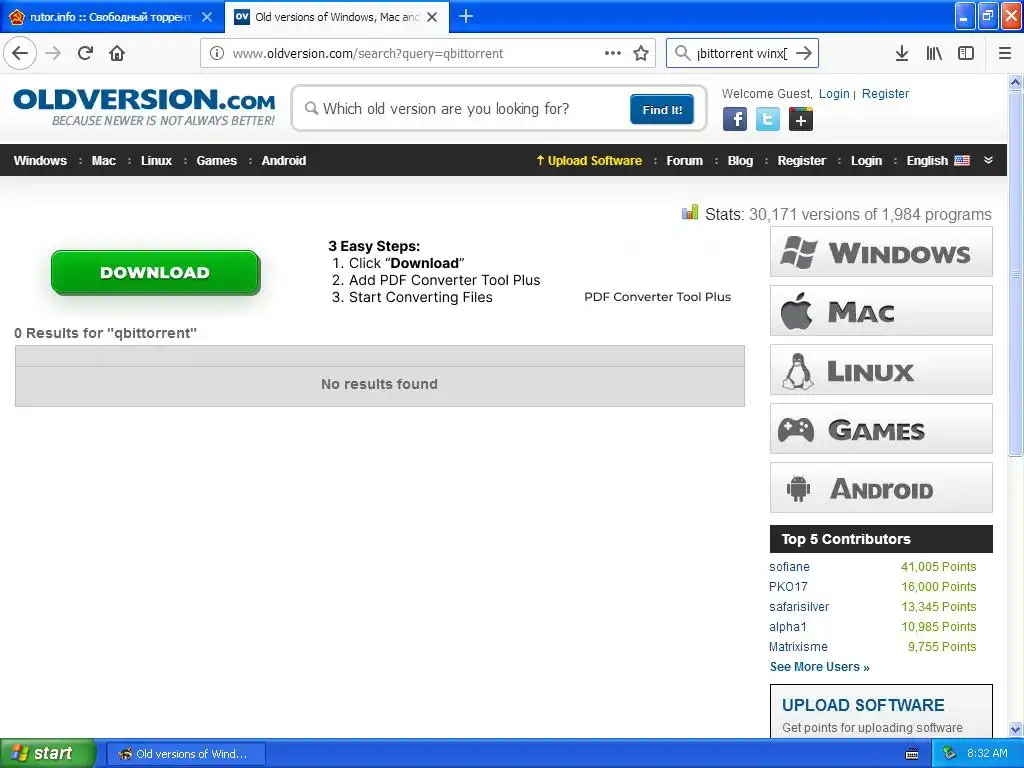Go back with the browser back arrow
Image resolution: width=1024 pixels, height=768 pixels.
point(20,53)
